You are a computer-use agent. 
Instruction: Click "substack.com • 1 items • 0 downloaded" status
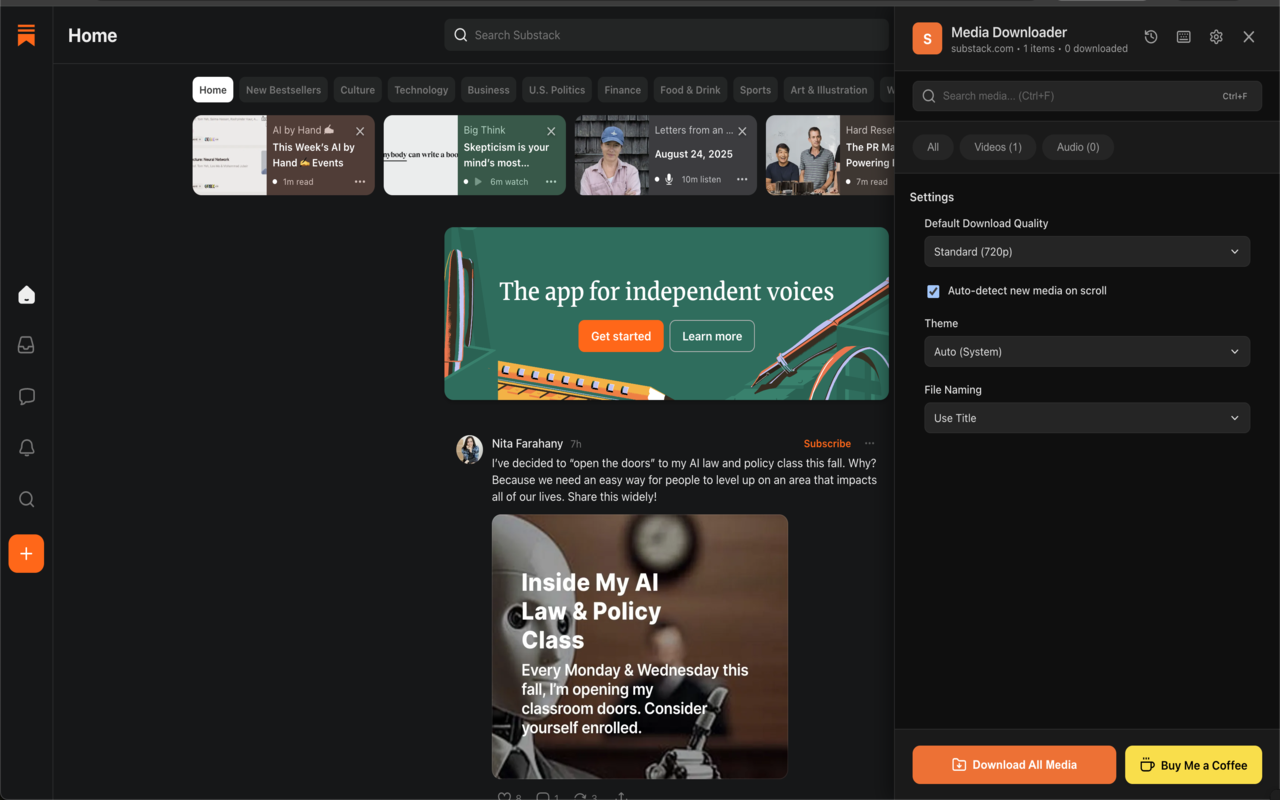click(x=1039, y=48)
